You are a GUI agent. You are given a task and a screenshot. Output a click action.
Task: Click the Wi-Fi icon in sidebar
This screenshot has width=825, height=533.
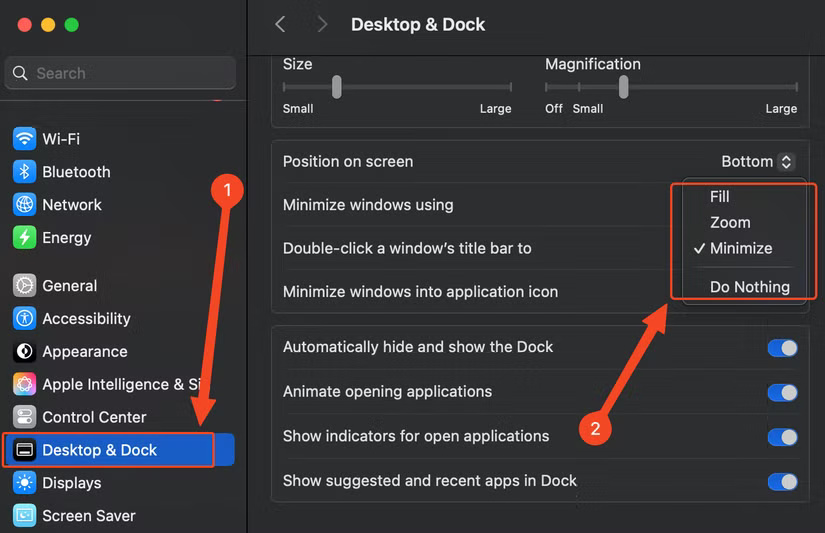24,139
